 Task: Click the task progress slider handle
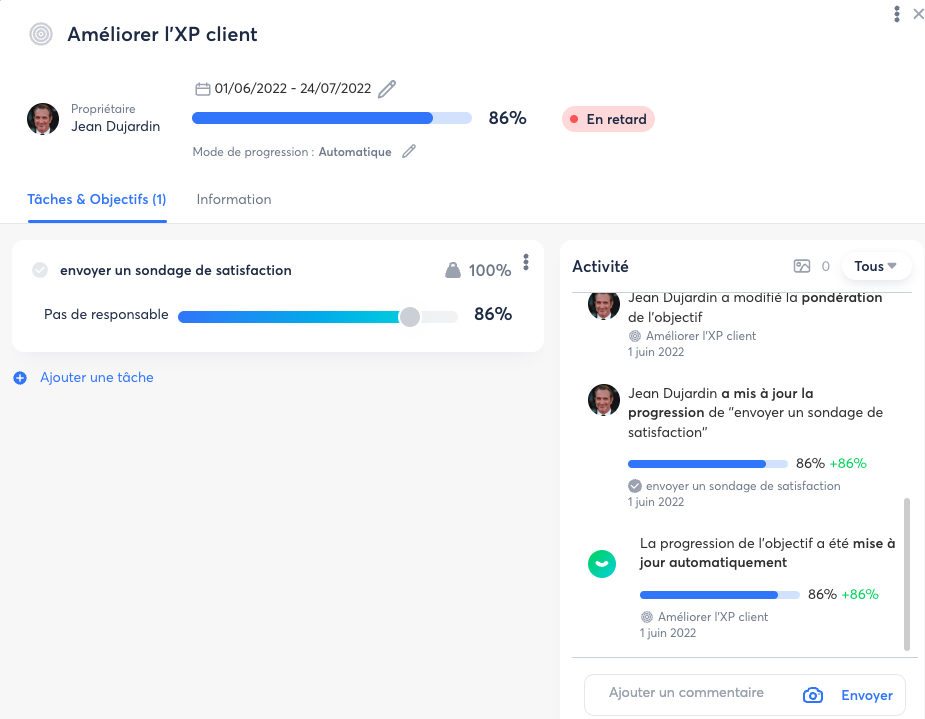409,317
